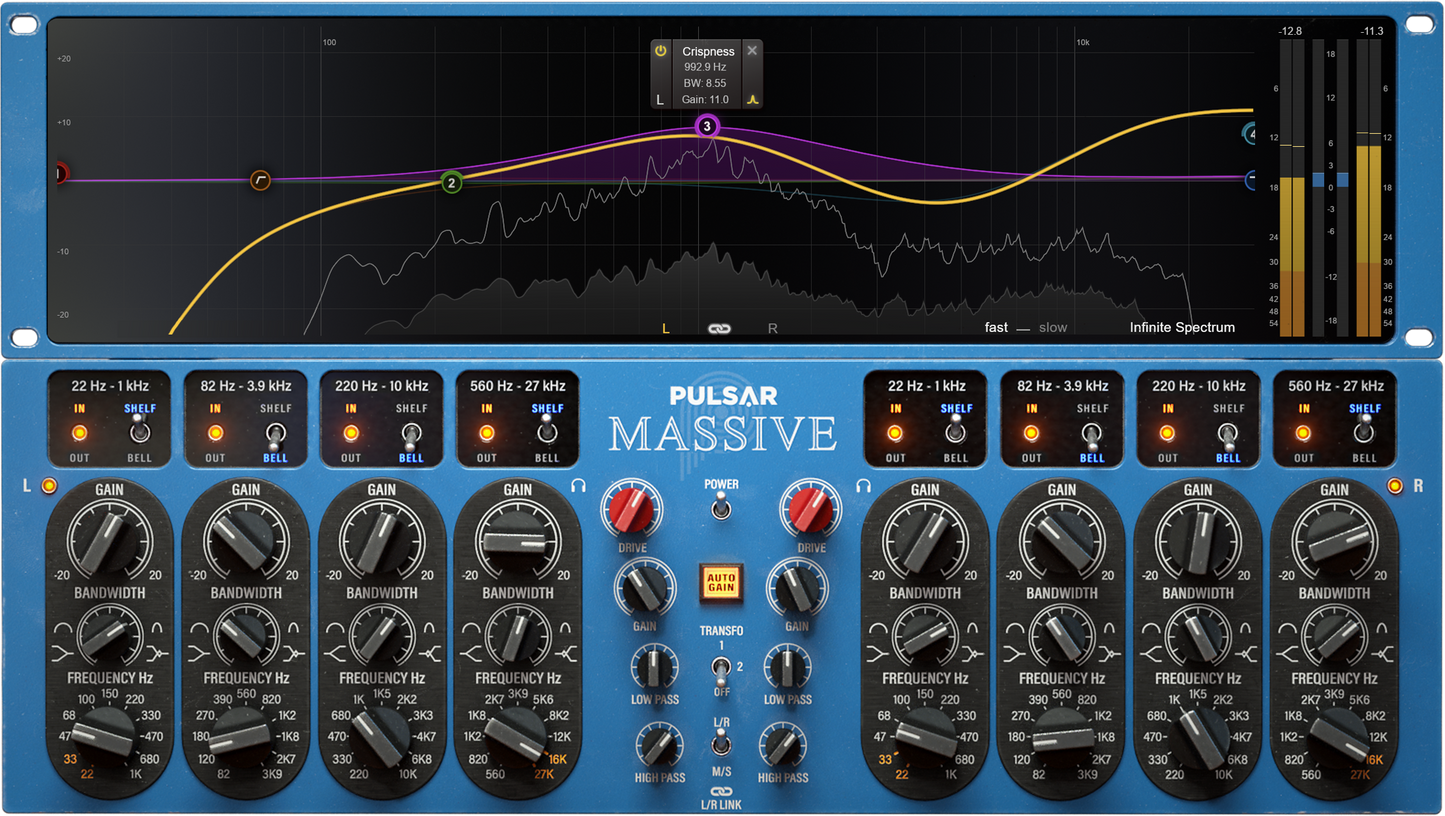
Task: Click BANDWIDTH knob on right 220 Hz - 10 kHz band
Action: (1198, 636)
